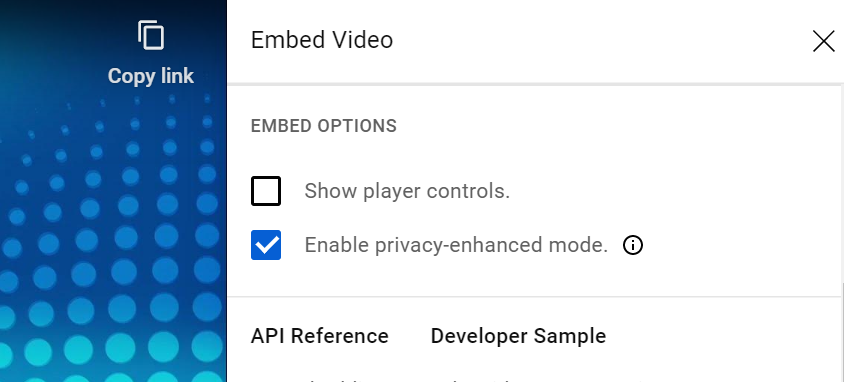Uncheck Enable privacy-enhanced mode checkbox

pyautogui.click(x=266, y=245)
